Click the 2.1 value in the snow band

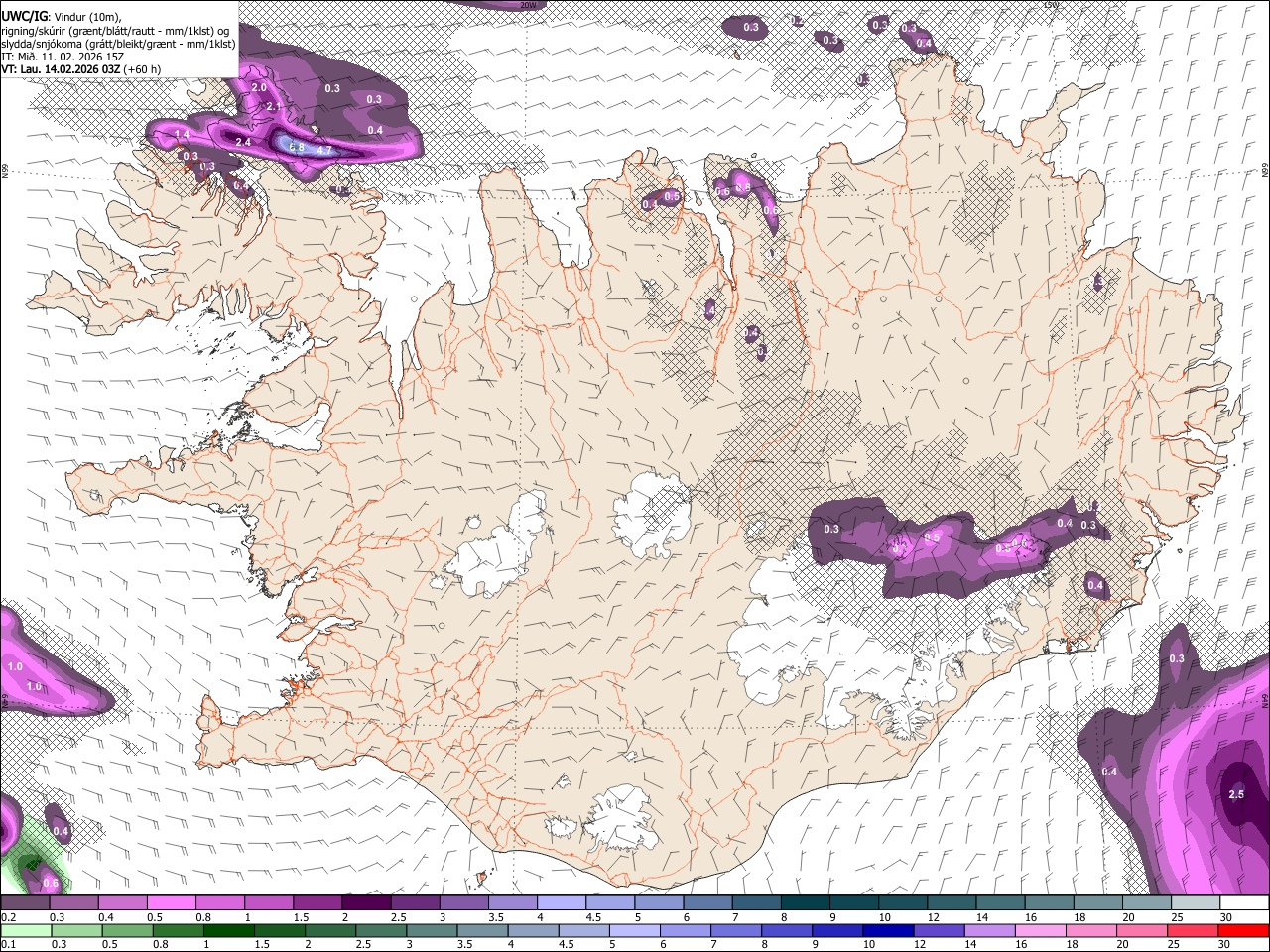coord(274,106)
